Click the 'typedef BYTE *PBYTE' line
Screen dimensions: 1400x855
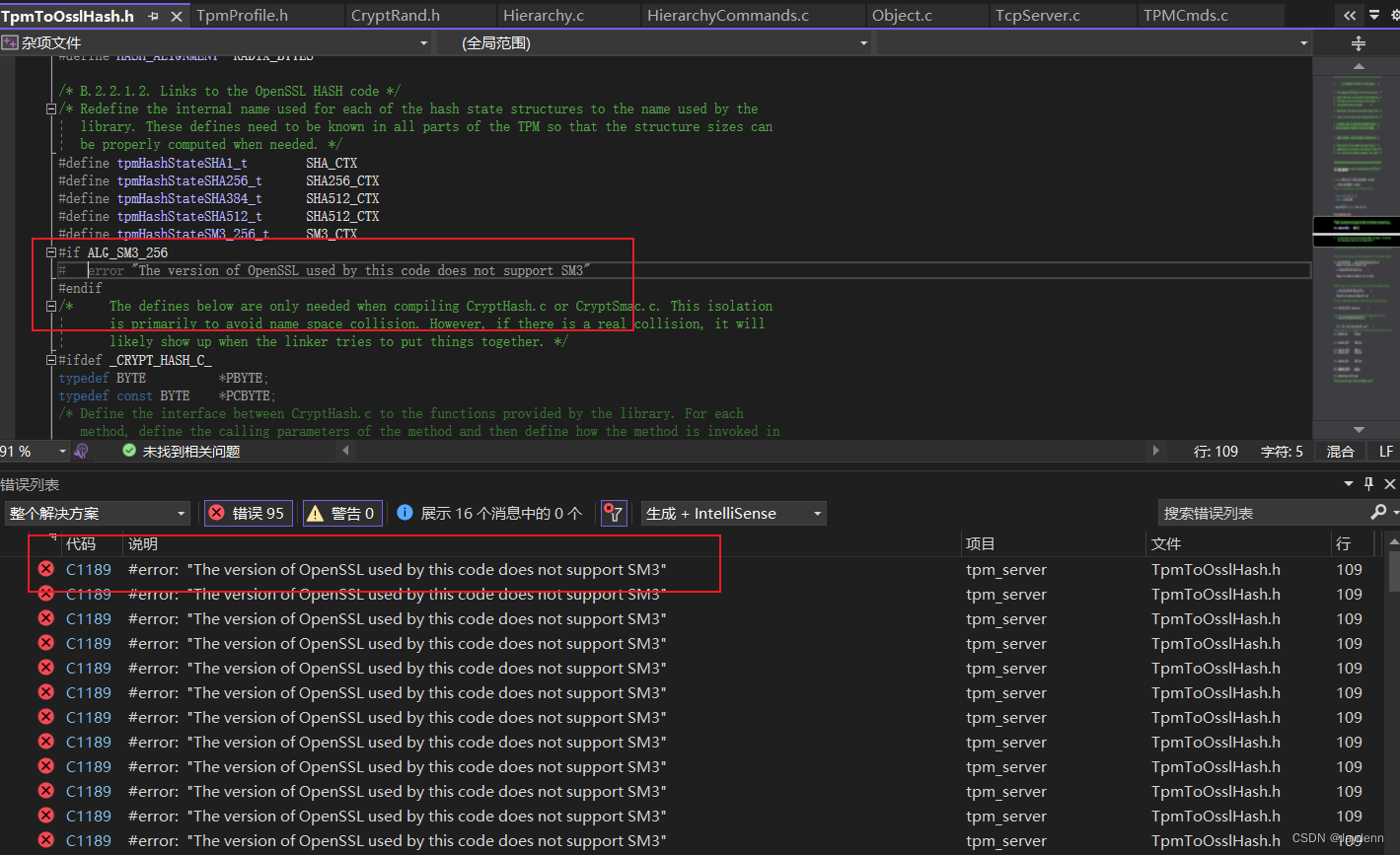pos(164,378)
